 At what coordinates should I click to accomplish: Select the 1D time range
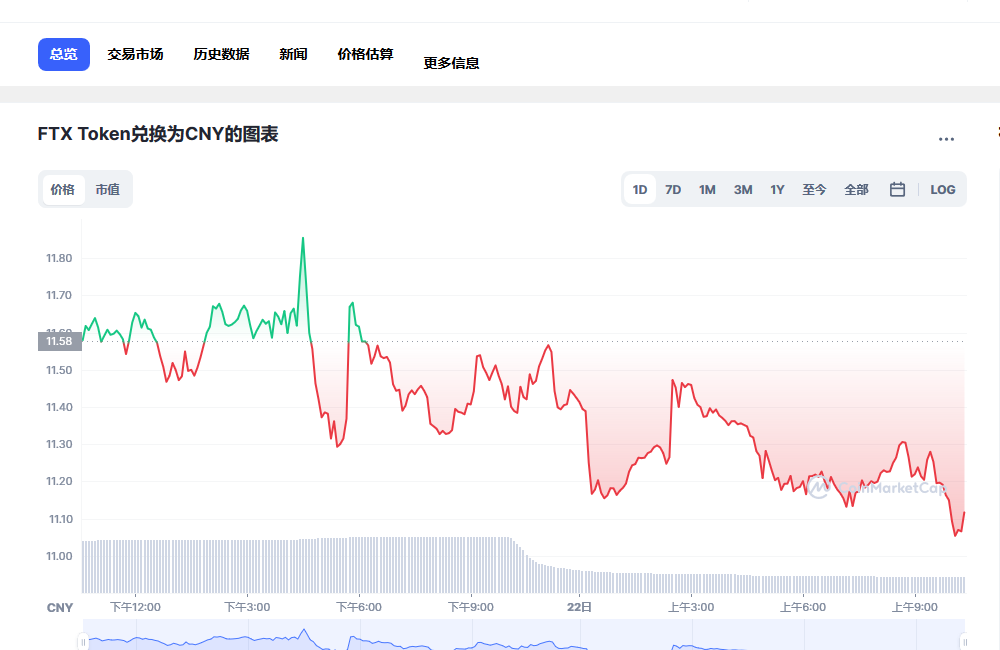640,189
